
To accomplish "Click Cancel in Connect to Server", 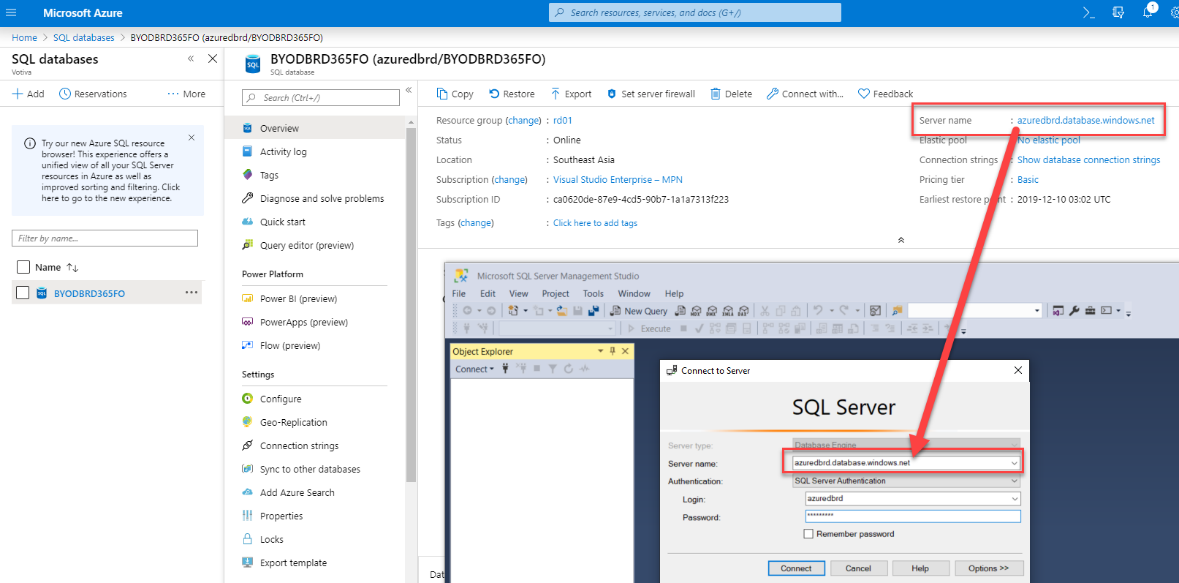I will click(x=859, y=568).
